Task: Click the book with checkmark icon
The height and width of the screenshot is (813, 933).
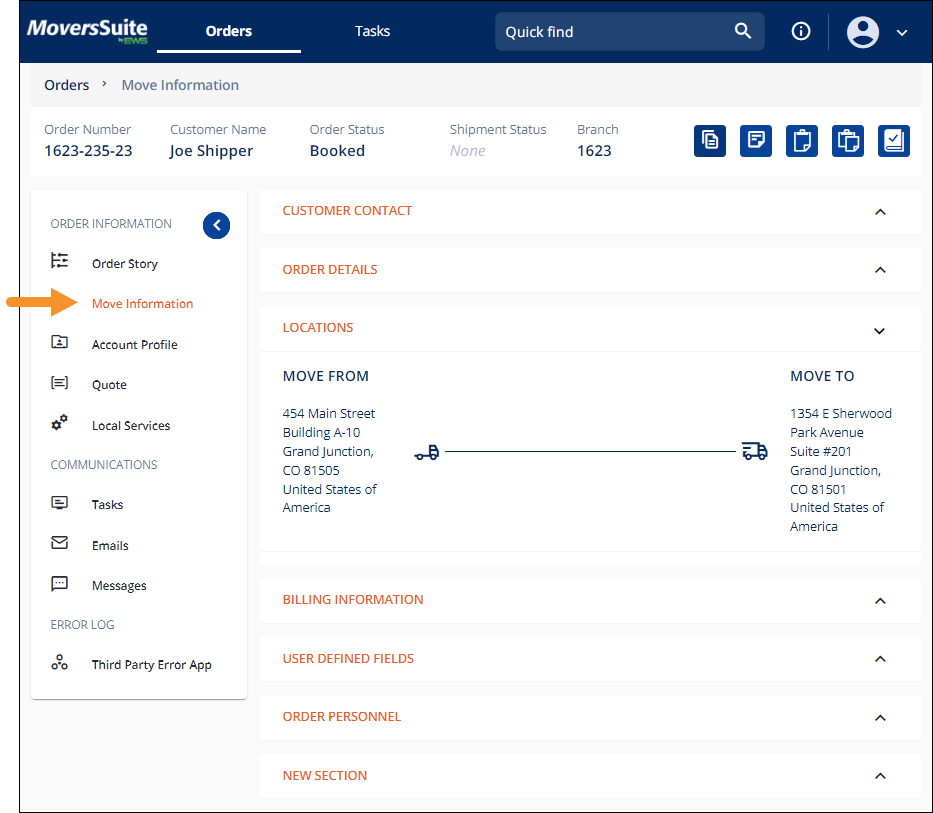Action: [x=894, y=141]
